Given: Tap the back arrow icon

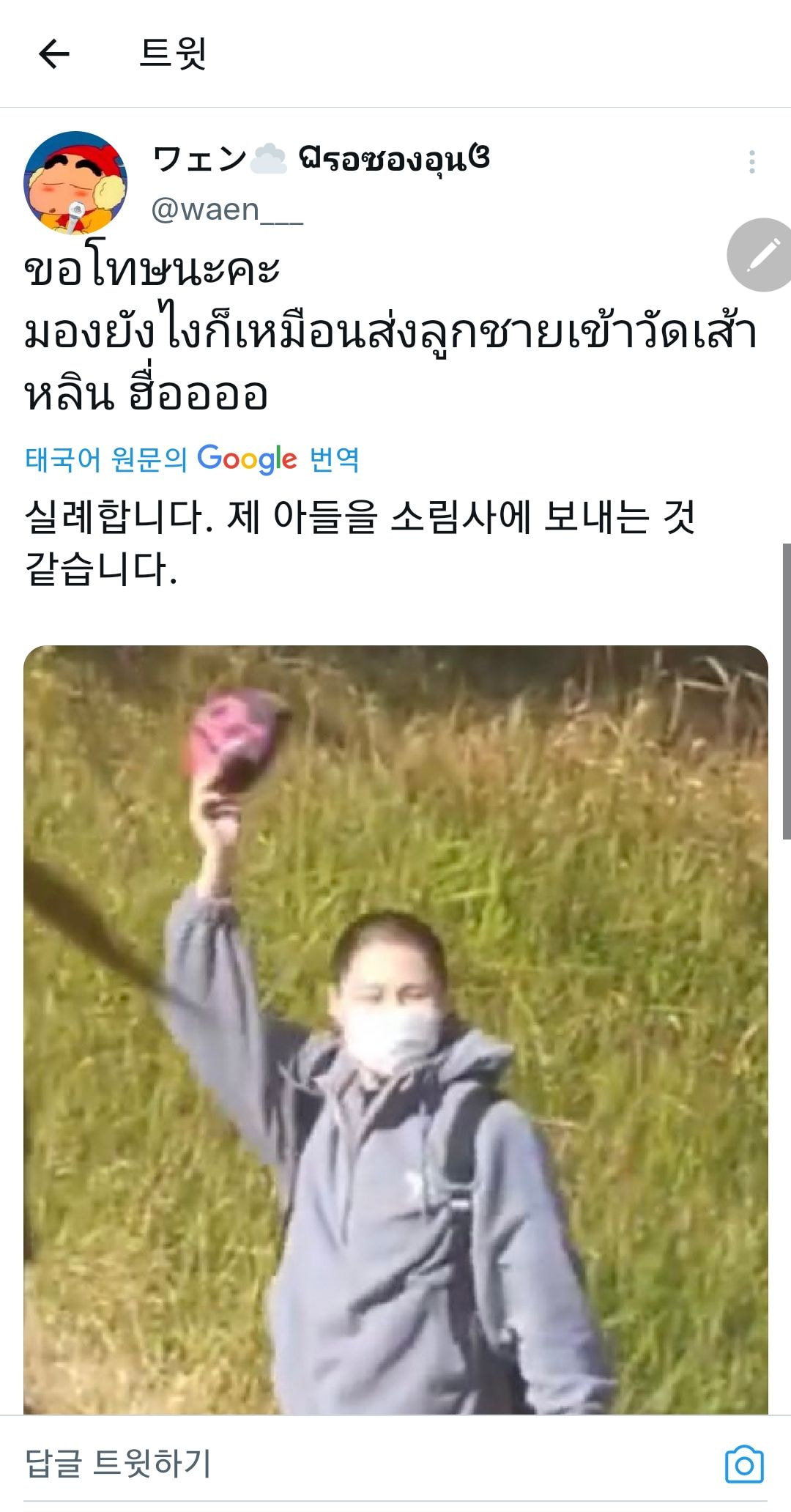Looking at the screenshot, I should click(53, 53).
